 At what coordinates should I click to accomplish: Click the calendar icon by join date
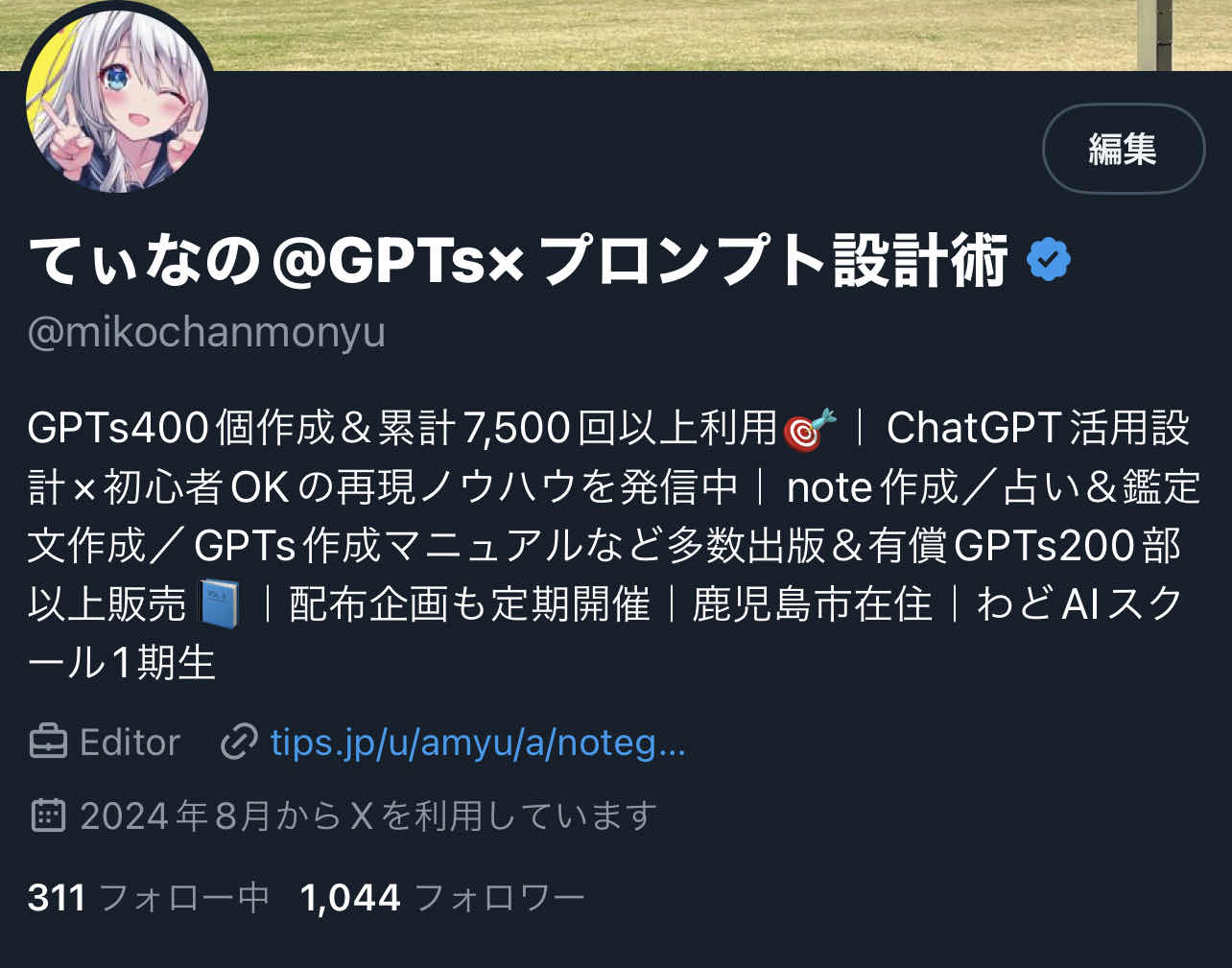(48, 815)
